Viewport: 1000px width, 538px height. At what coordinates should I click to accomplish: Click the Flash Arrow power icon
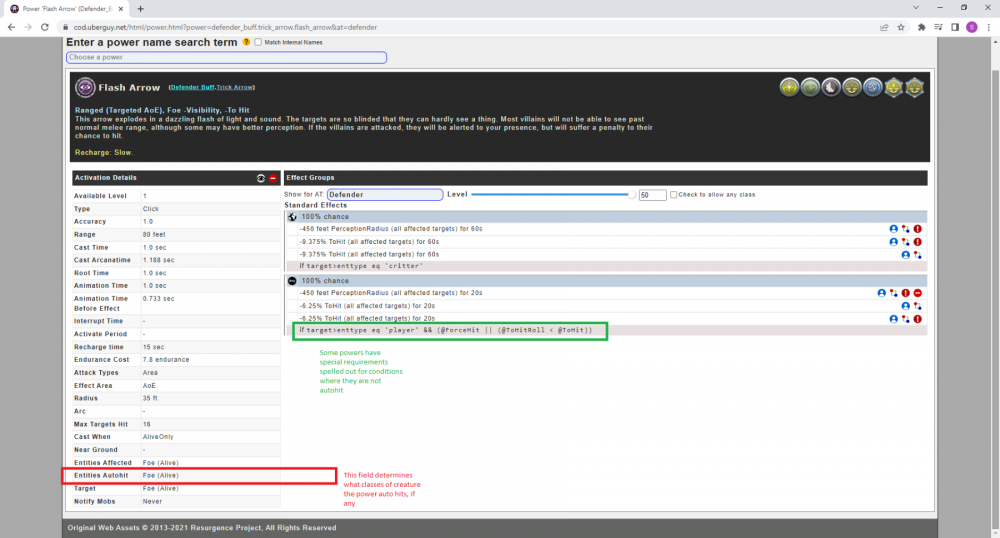coord(84,88)
